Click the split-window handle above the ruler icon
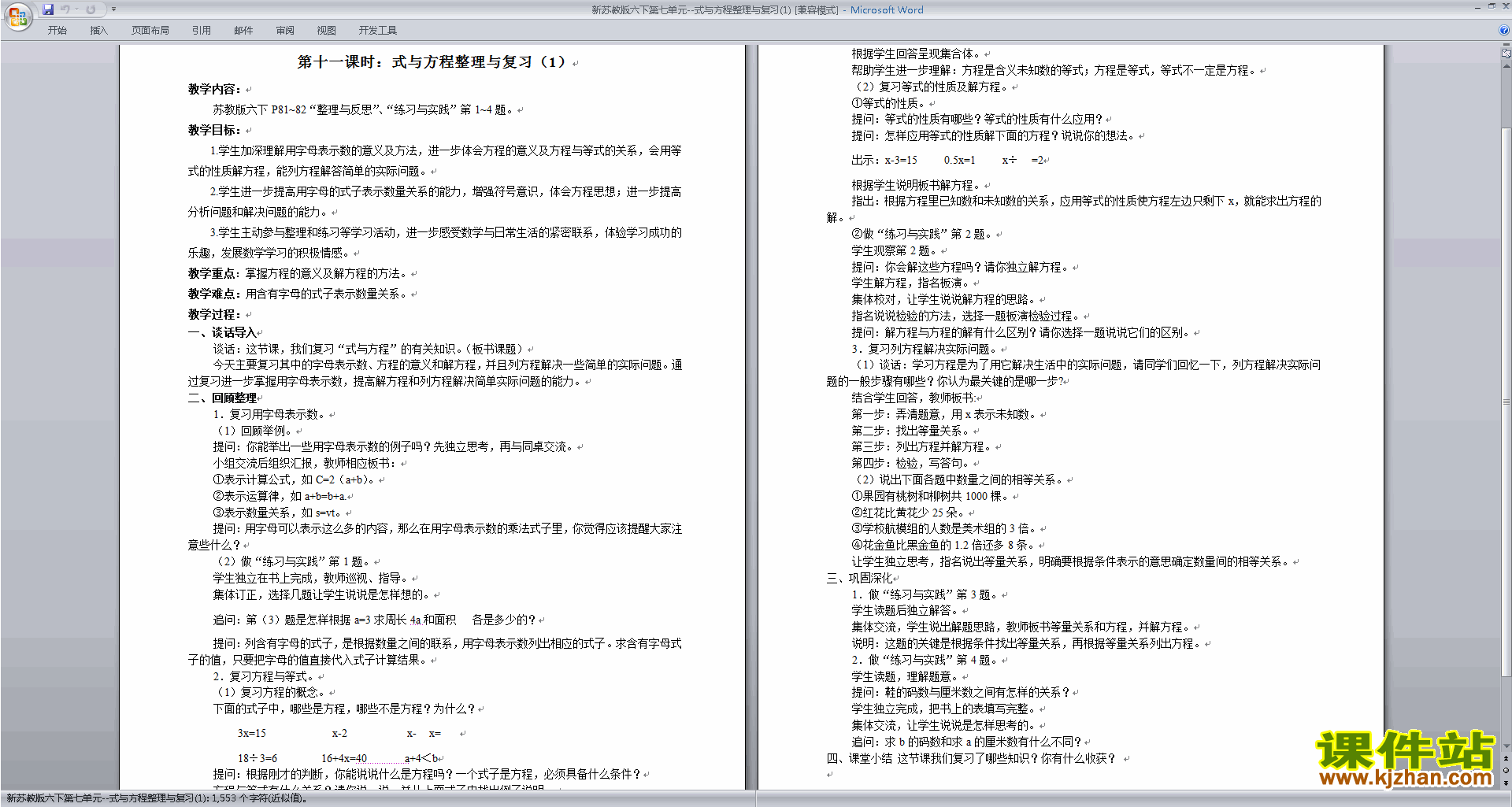 [1506, 46]
